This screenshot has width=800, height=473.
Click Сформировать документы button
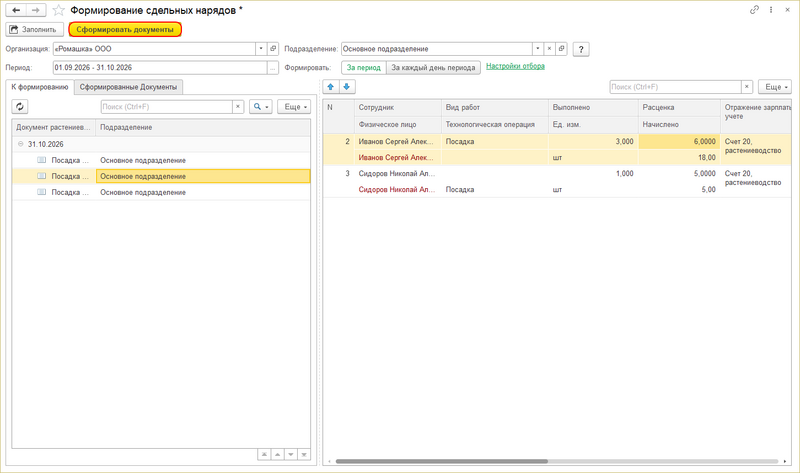(125, 30)
